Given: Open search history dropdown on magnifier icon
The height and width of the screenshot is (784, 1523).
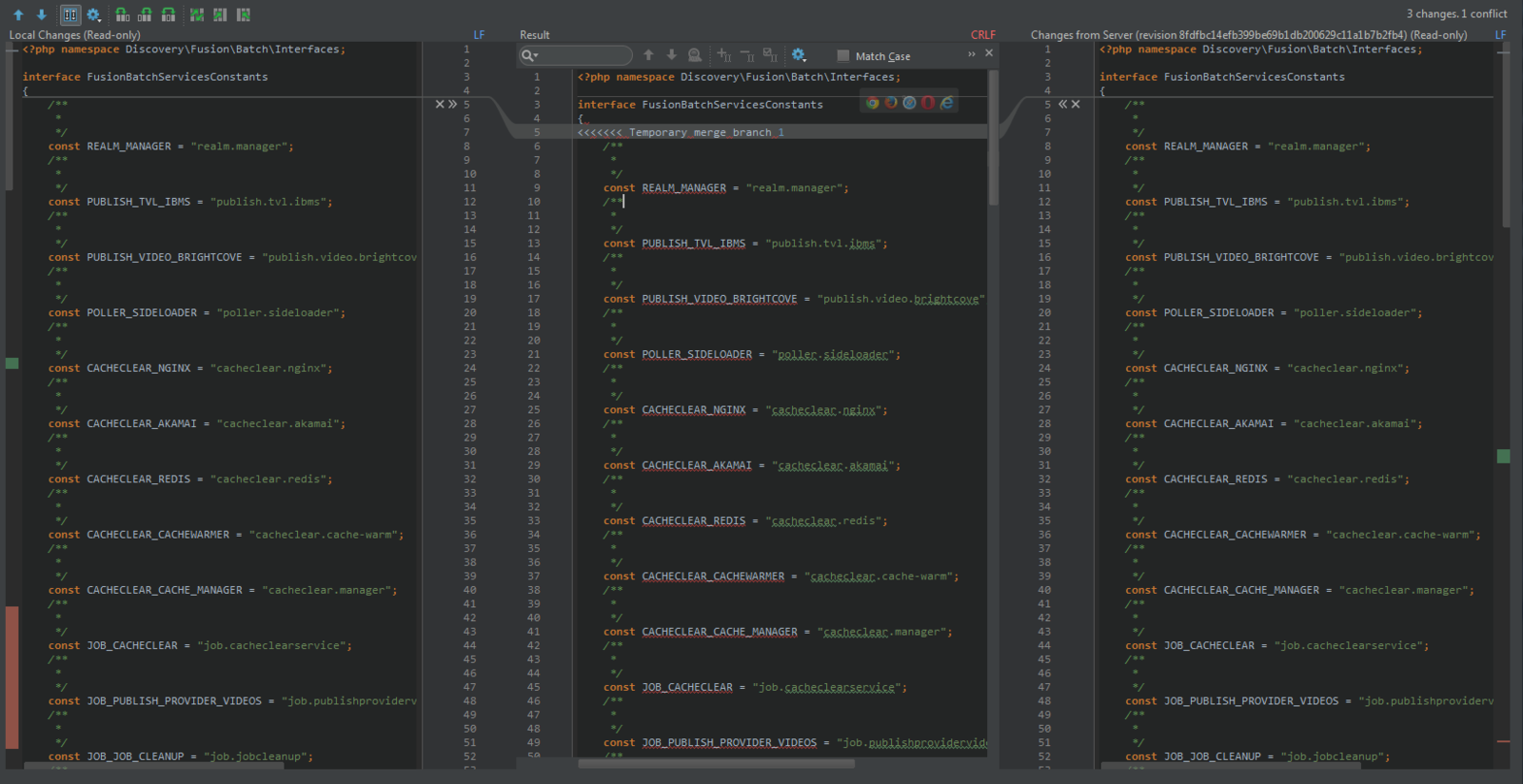Looking at the screenshot, I should pyautogui.click(x=529, y=56).
